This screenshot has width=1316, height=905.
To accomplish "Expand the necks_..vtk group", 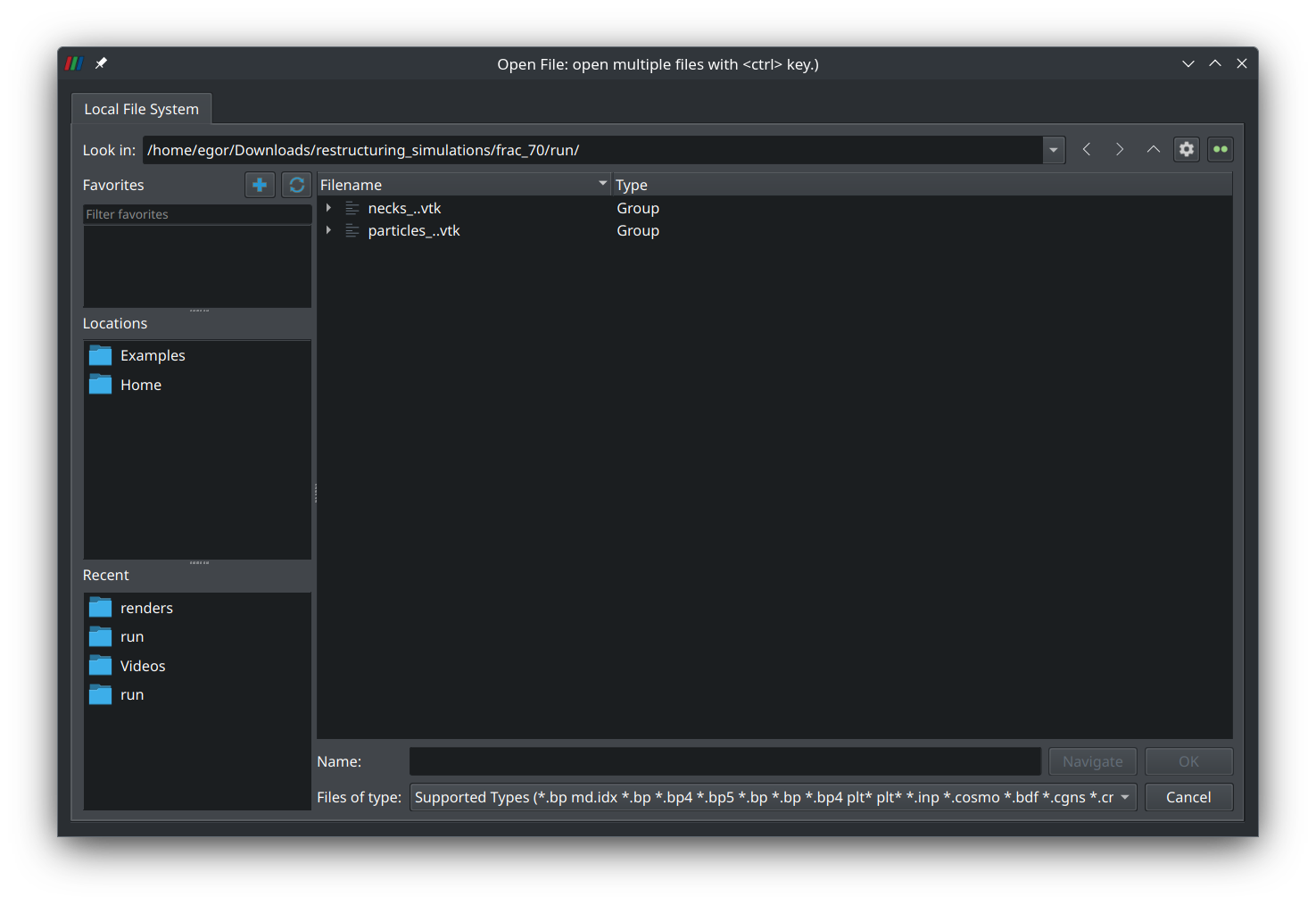I will 328,208.
